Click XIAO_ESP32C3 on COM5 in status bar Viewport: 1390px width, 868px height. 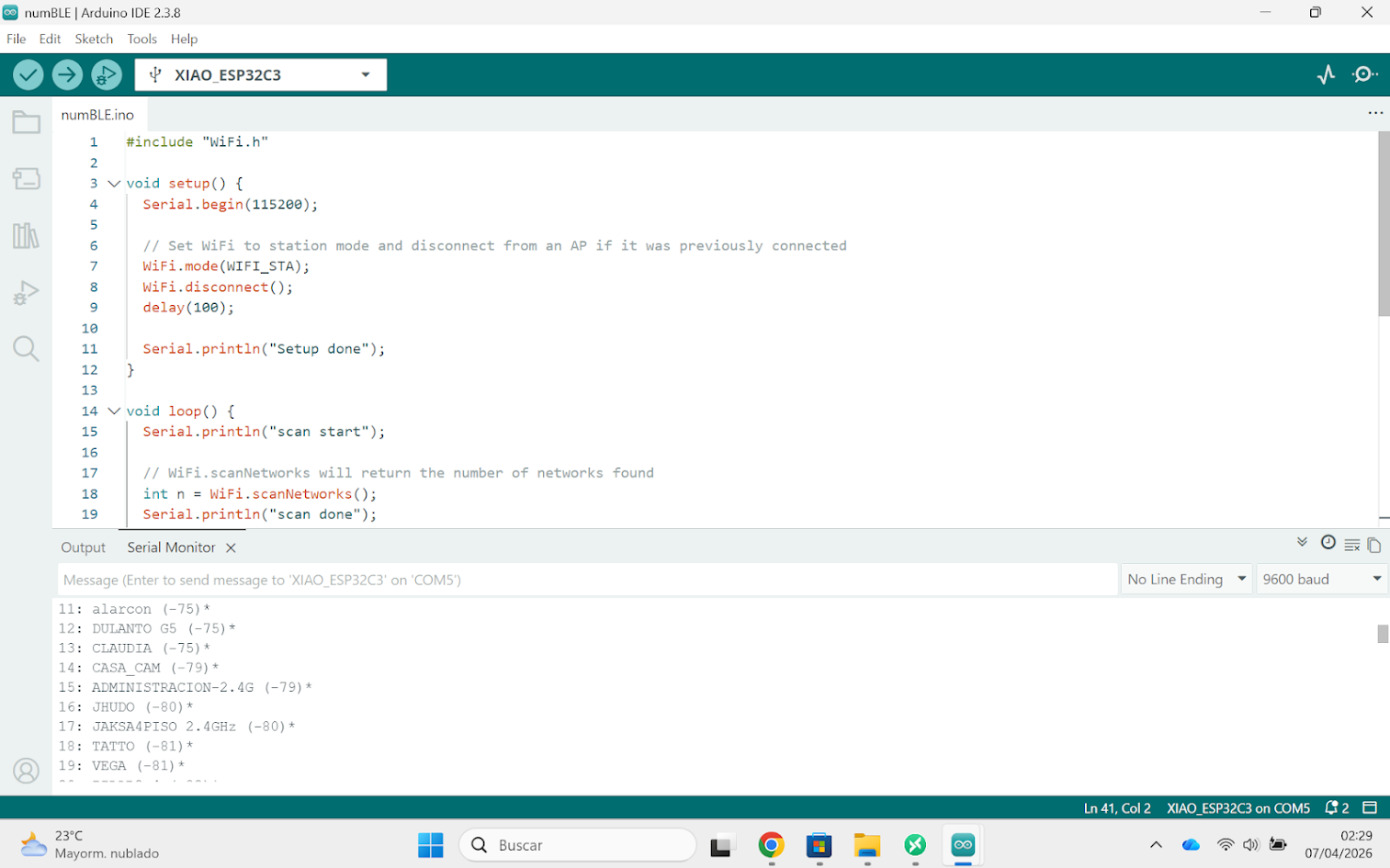pos(1238,808)
